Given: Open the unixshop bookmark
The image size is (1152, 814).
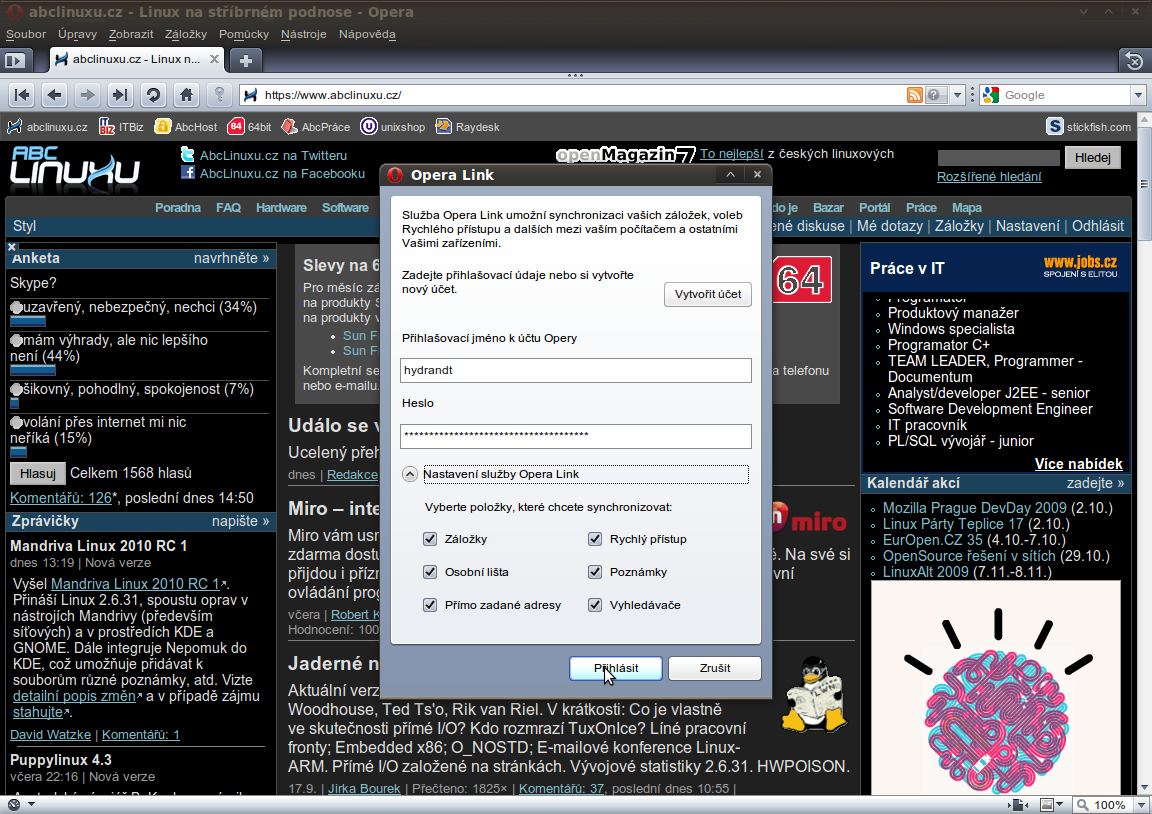Looking at the screenshot, I should 392,127.
